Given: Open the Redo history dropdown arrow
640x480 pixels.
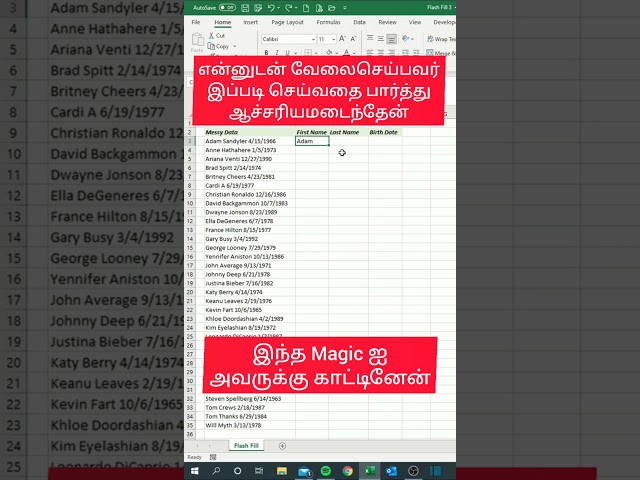Looking at the screenshot, I should tap(296, 8).
